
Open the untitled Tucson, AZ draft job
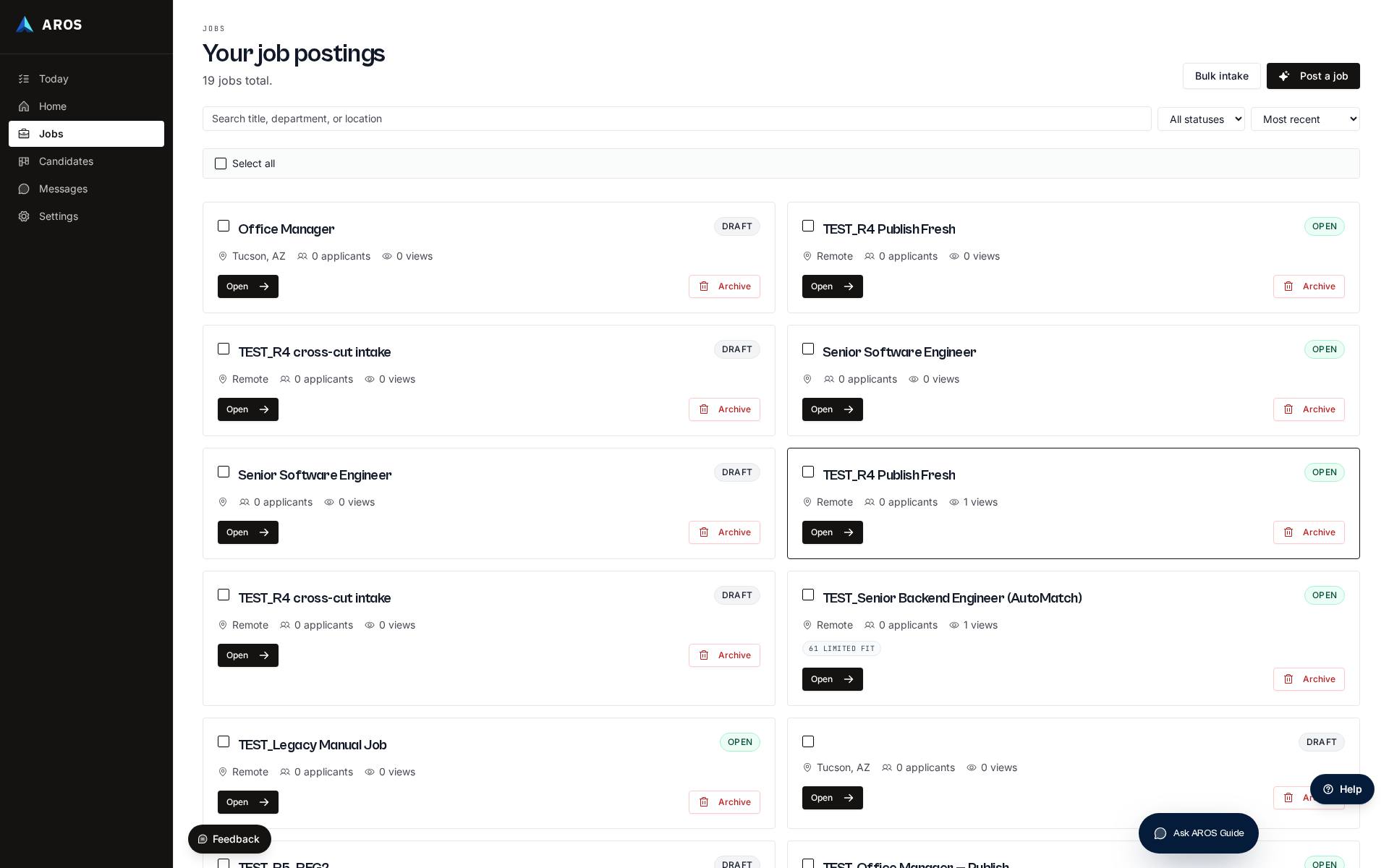pyautogui.click(x=832, y=798)
